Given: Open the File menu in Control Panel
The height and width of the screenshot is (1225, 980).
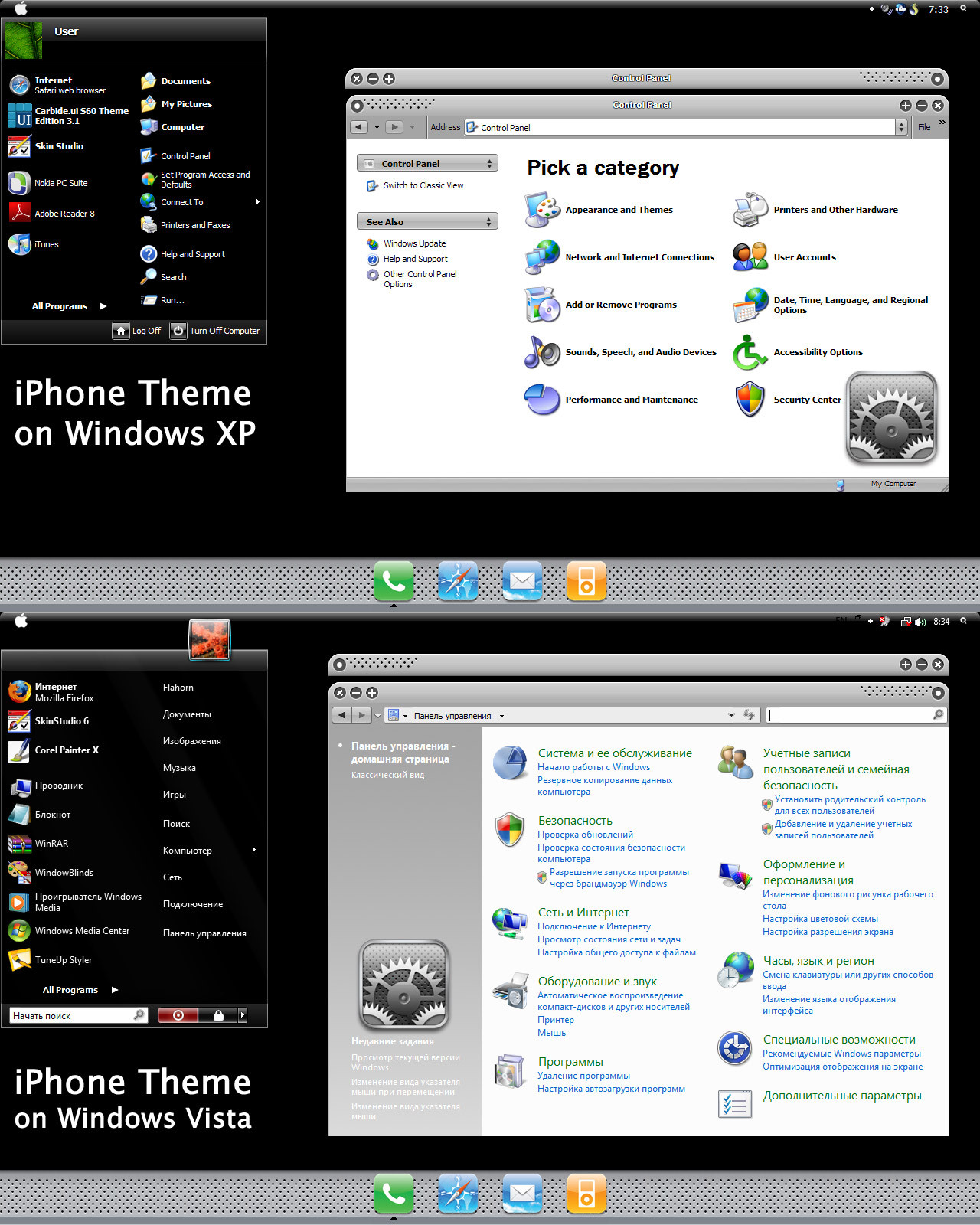Looking at the screenshot, I should (924, 127).
